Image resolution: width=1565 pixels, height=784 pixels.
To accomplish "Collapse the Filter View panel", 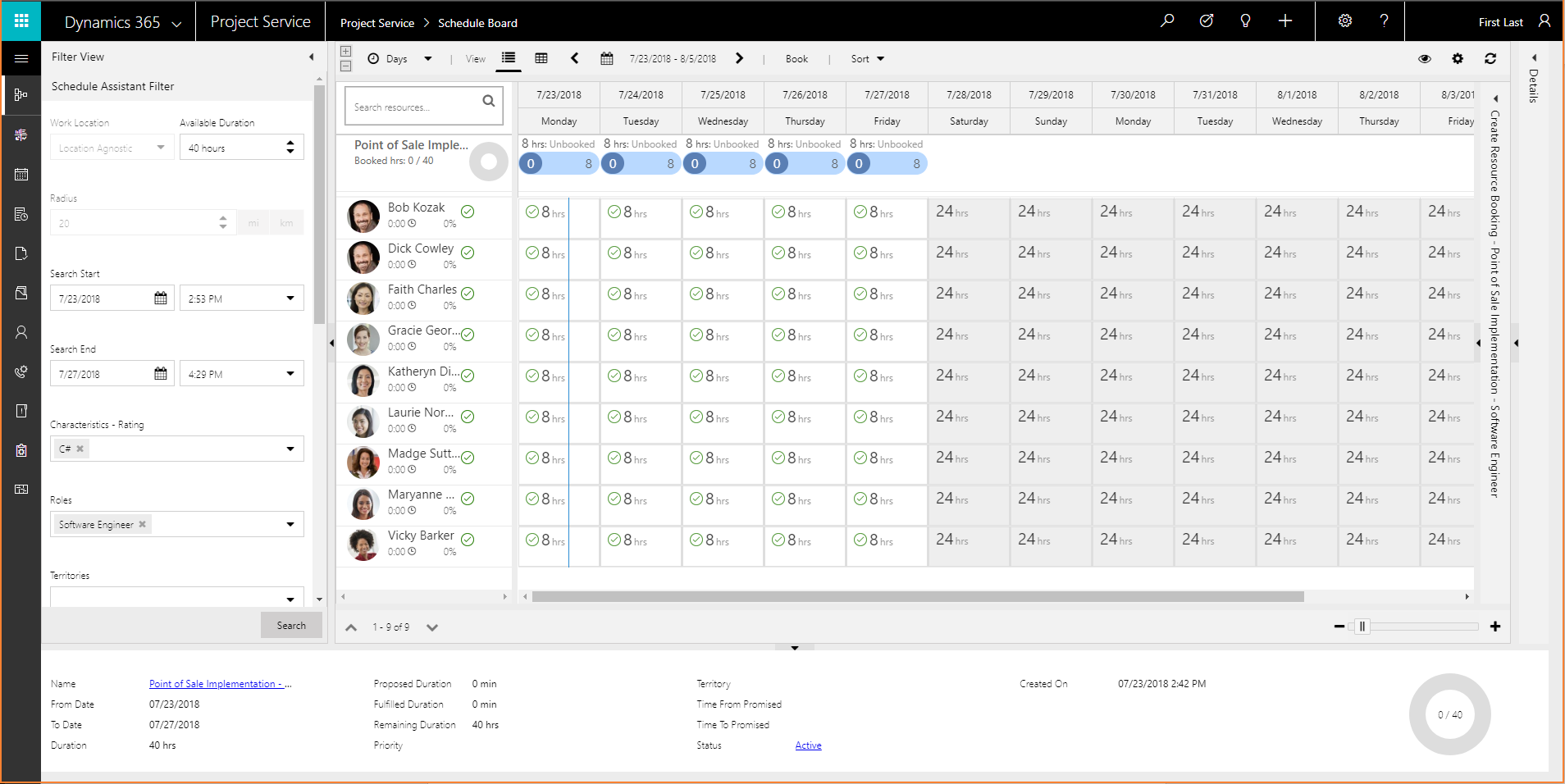I will [x=311, y=57].
